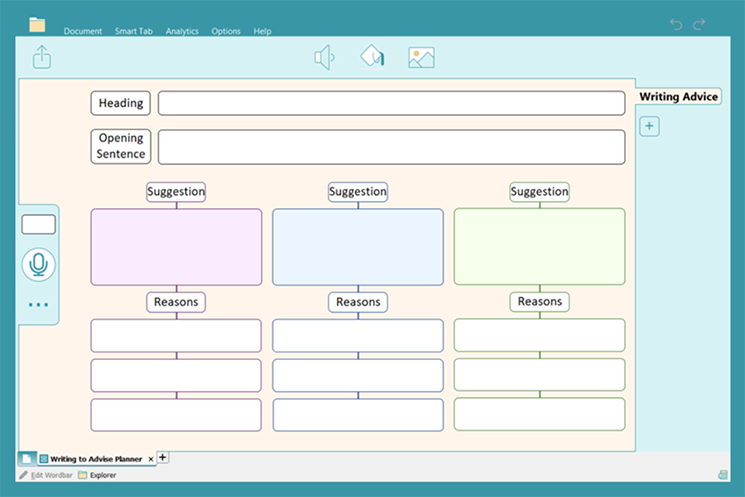745x497 pixels.
Task: Click the Heading label box
Action: click(x=121, y=103)
